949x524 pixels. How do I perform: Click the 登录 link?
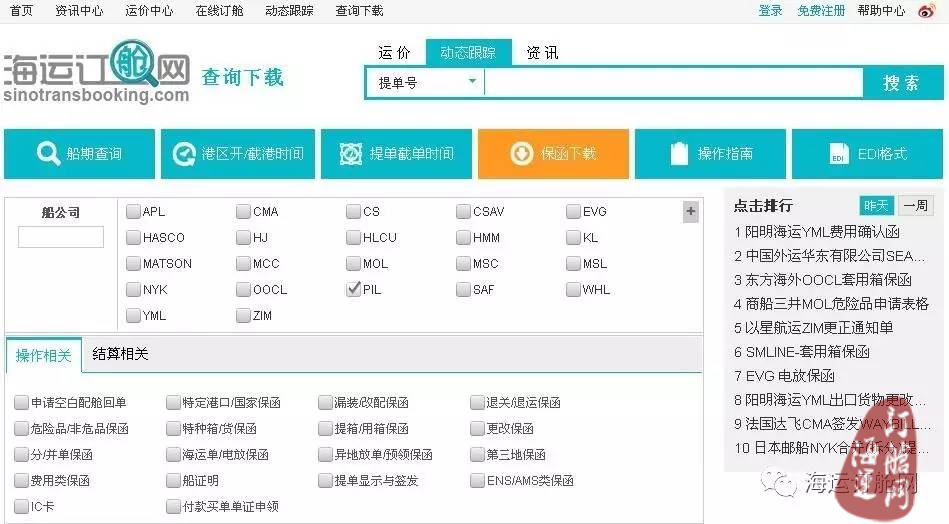point(770,10)
